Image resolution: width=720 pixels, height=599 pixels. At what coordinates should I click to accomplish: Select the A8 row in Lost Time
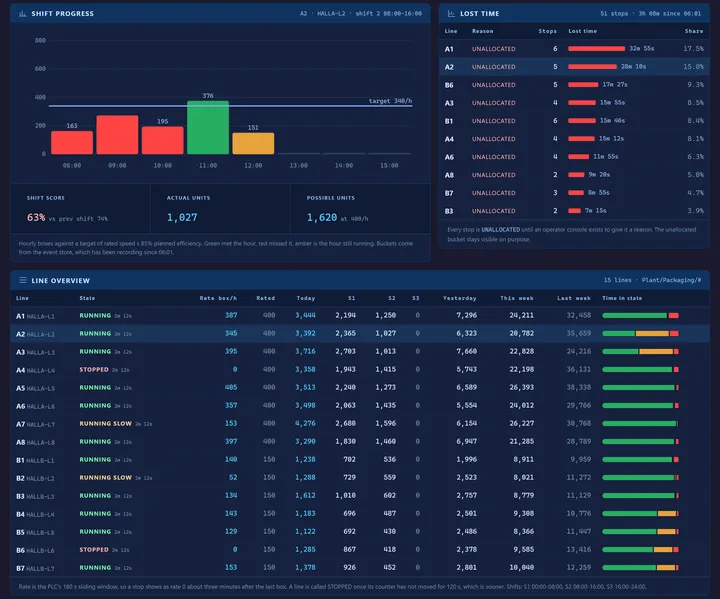[574, 175]
